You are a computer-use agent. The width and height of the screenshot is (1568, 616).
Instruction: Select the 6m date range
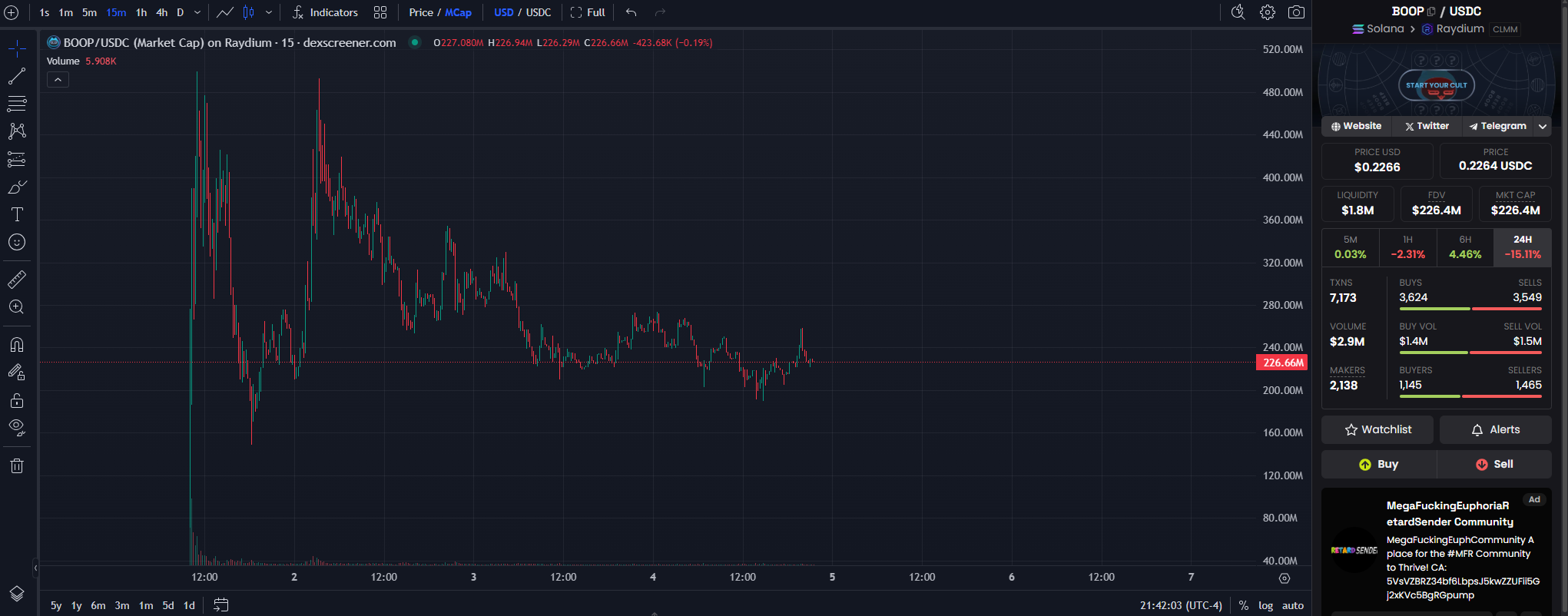click(x=98, y=605)
